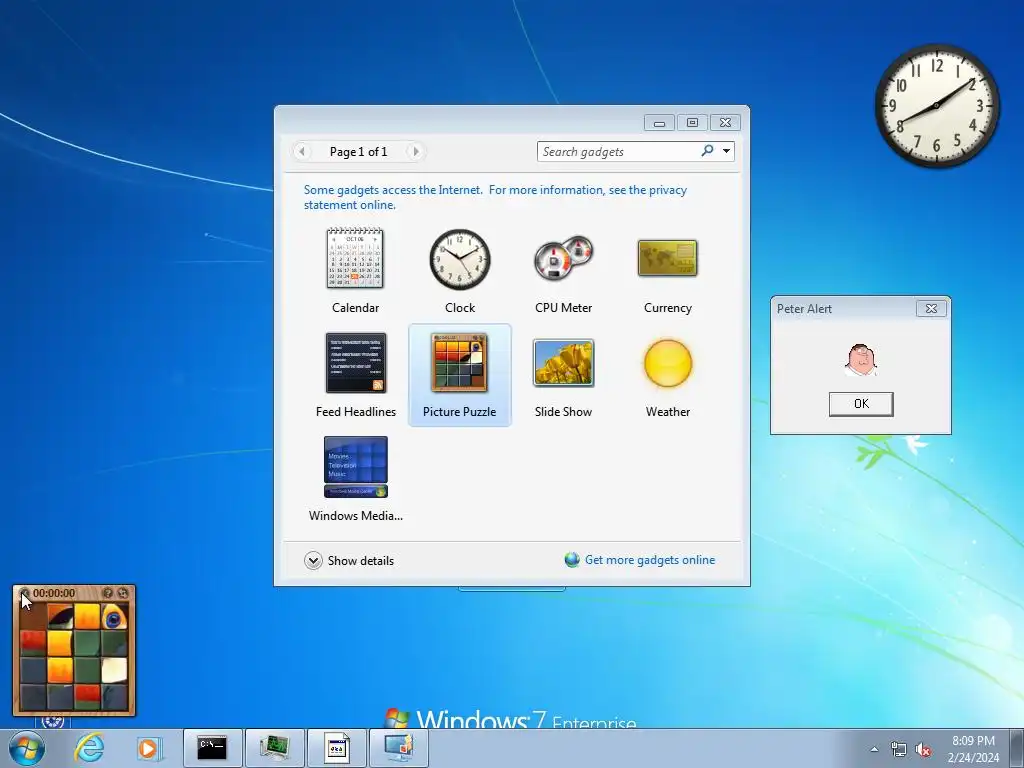Open the search gadgets dropdown arrow
The width and height of the screenshot is (1024, 768).
click(726, 152)
